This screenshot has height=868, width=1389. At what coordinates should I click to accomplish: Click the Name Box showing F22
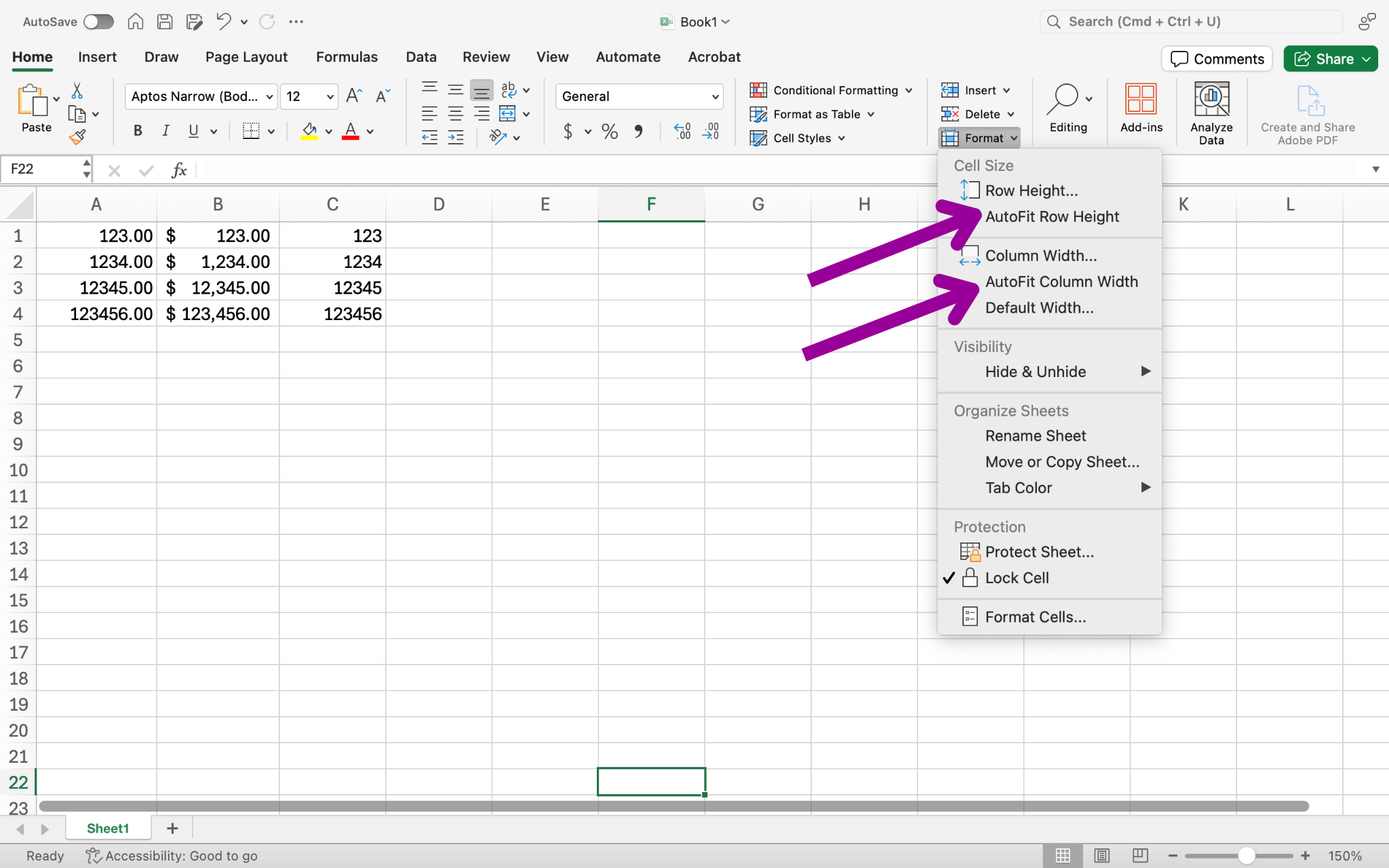tap(42, 169)
